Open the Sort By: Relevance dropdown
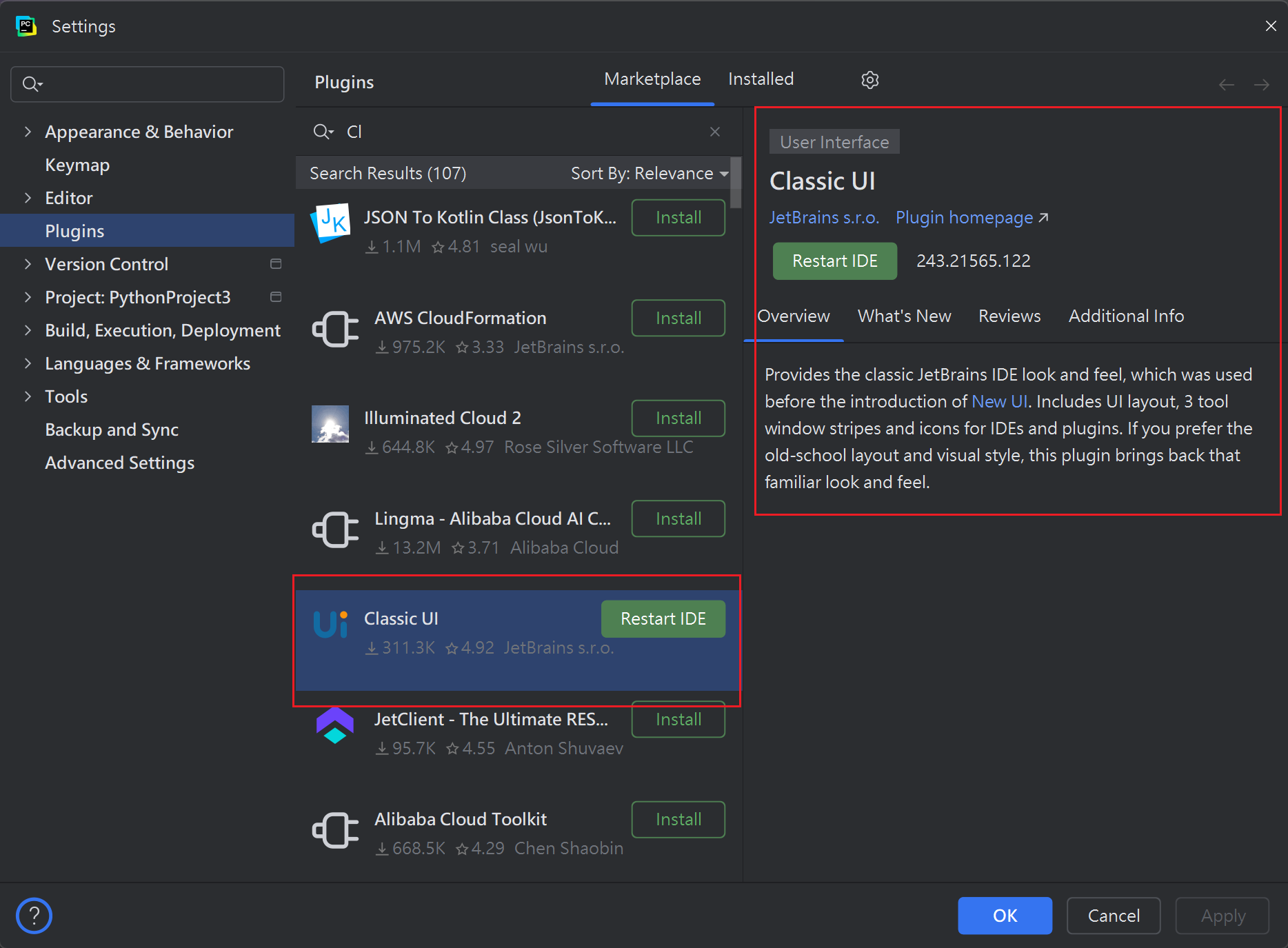The image size is (1288, 948). [650, 173]
